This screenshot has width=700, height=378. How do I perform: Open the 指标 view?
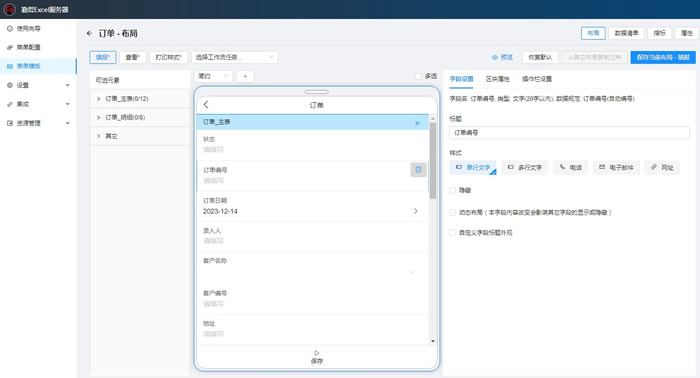point(659,33)
